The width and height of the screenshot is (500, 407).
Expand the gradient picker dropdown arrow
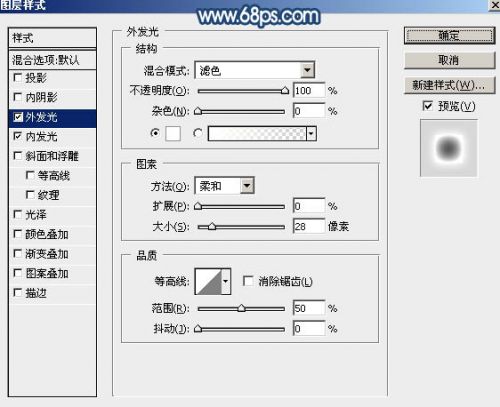coord(311,134)
